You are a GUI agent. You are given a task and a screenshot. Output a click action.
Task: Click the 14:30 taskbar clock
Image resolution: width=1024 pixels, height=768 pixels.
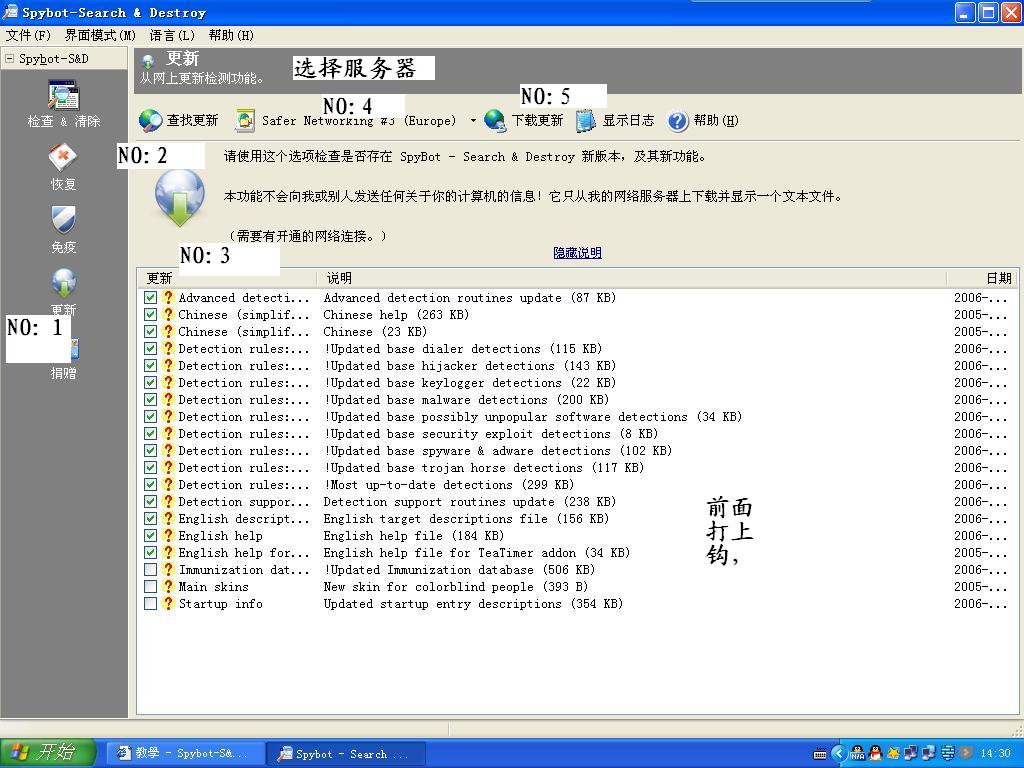click(x=995, y=753)
